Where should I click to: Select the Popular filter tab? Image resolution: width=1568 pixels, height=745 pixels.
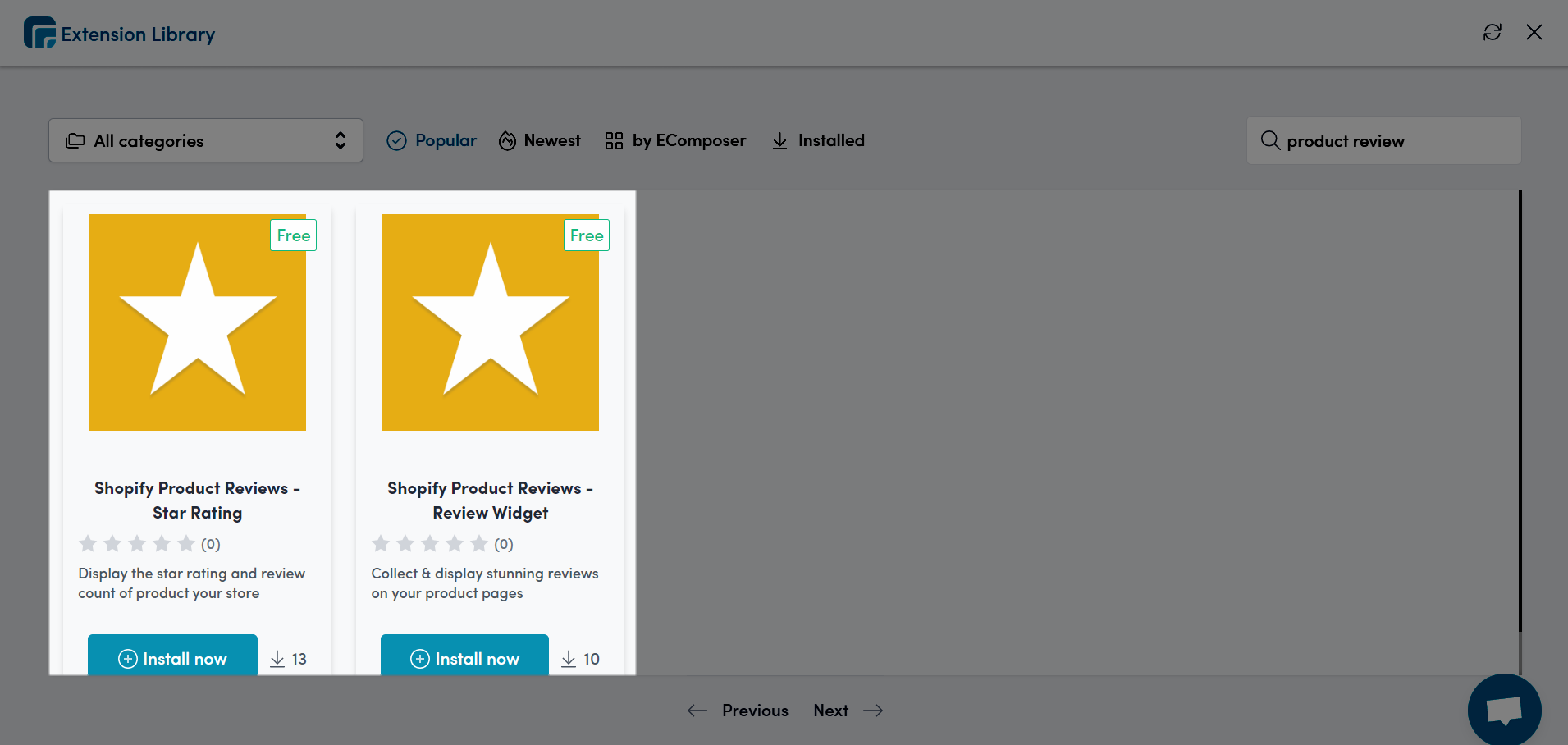432,140
